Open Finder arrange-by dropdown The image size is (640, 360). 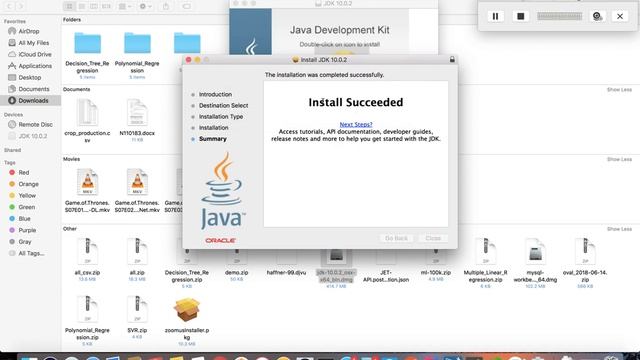[x=124, y=6]
